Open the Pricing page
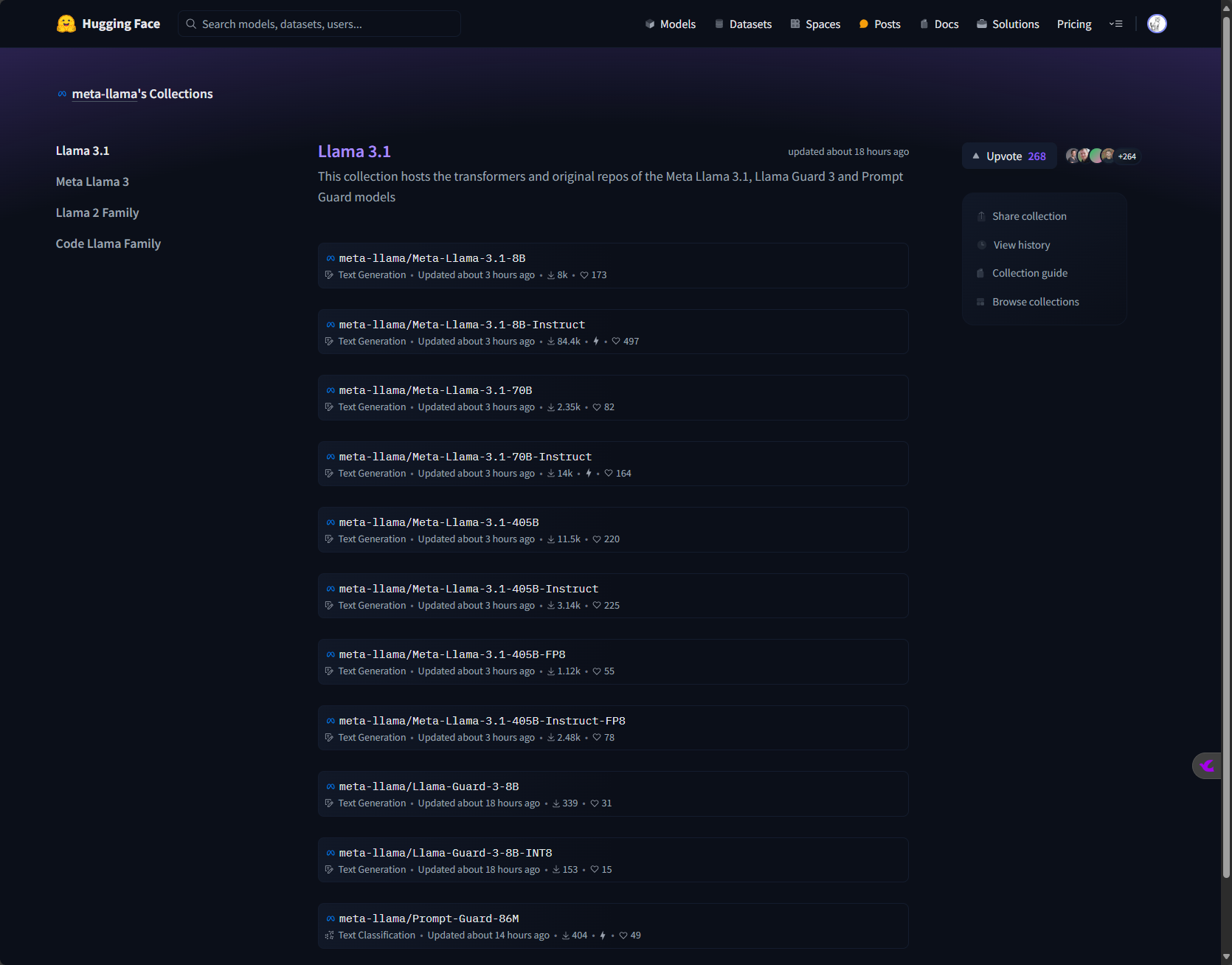 tap(1074, 24)
